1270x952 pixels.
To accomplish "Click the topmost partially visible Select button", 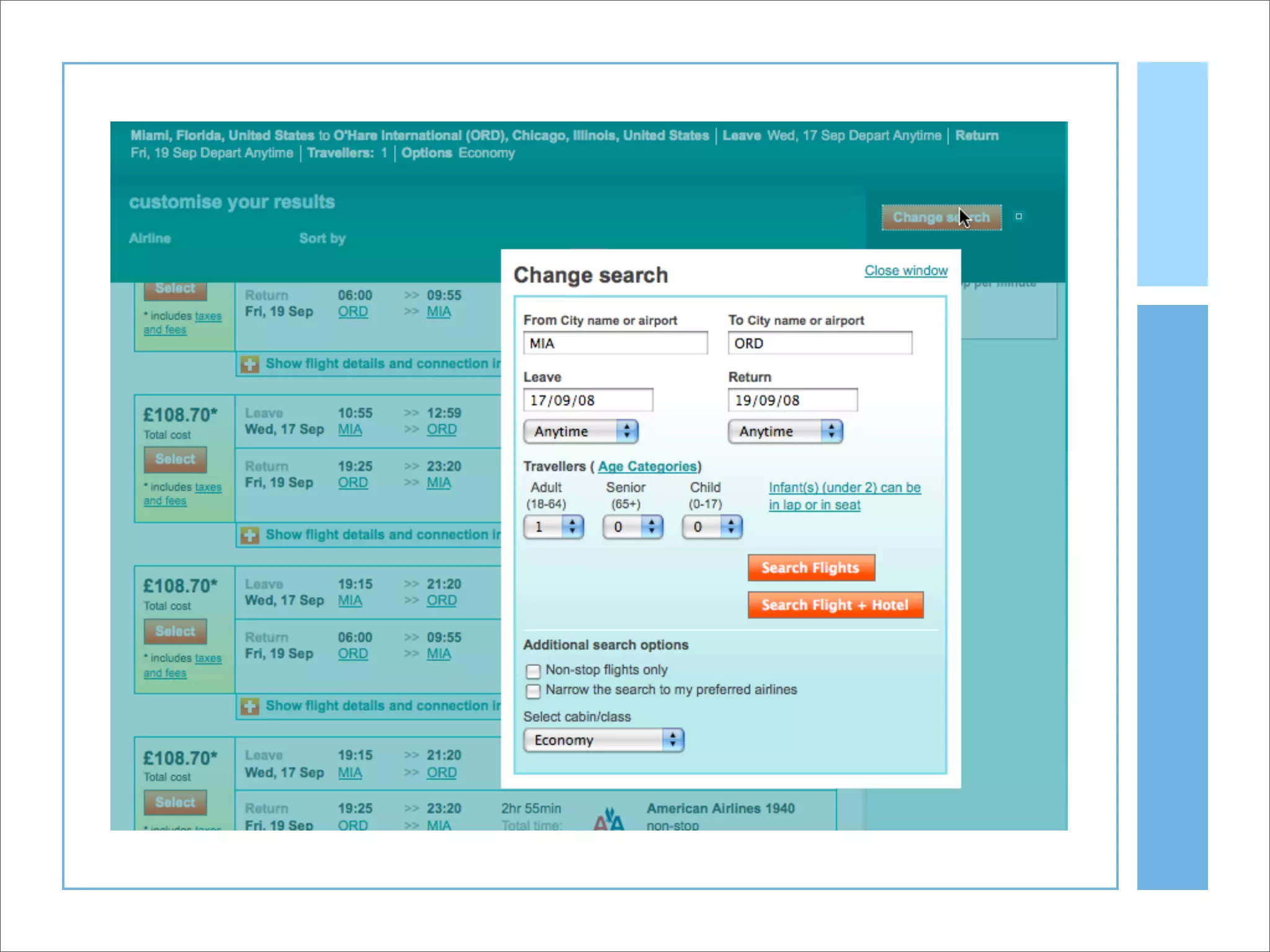I will pyautogui.click(x=175, y=289).
